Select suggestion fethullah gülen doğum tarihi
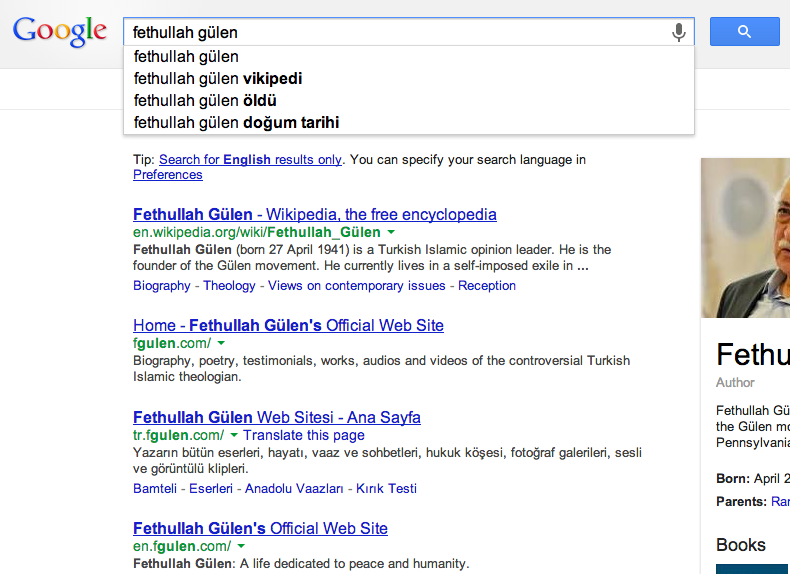The height and width of the screenshot is (574, 790). pyautogui.click(x=409, y=122)
